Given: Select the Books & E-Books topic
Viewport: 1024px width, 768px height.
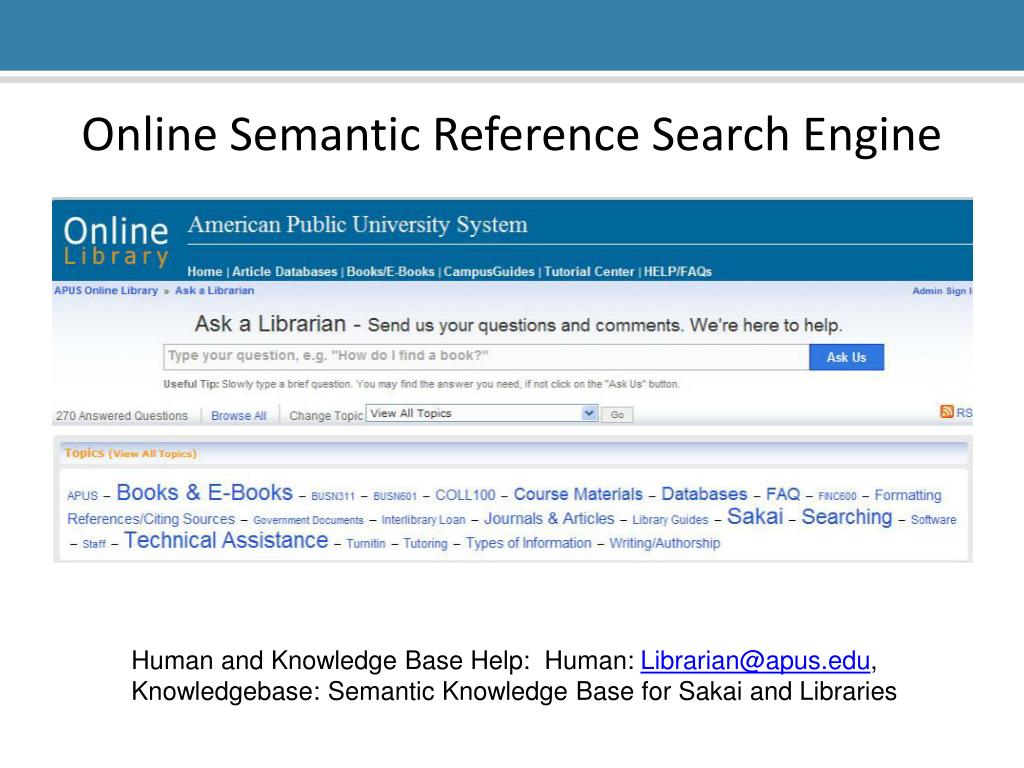Looking at the screenshot, I should click(x=204, y=492).
